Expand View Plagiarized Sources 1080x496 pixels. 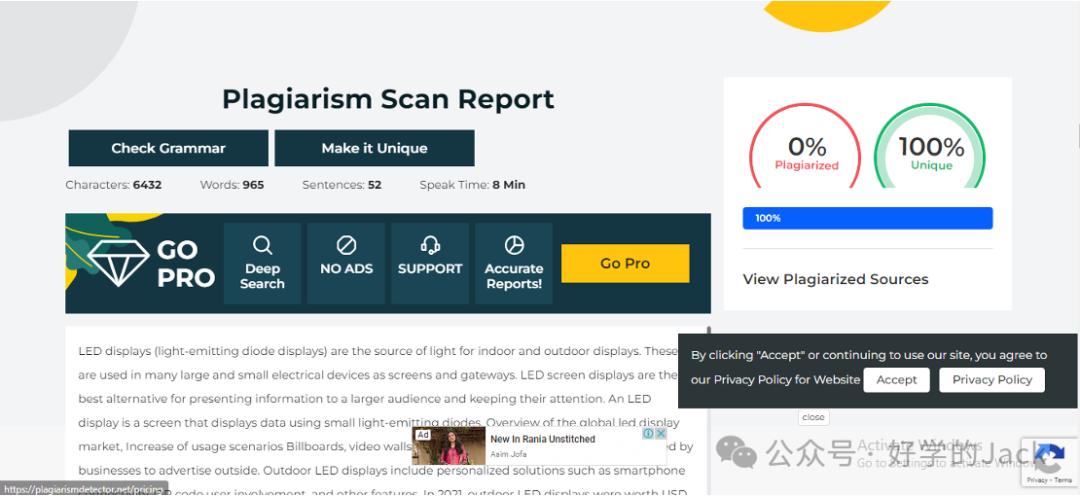pos(835,279)
